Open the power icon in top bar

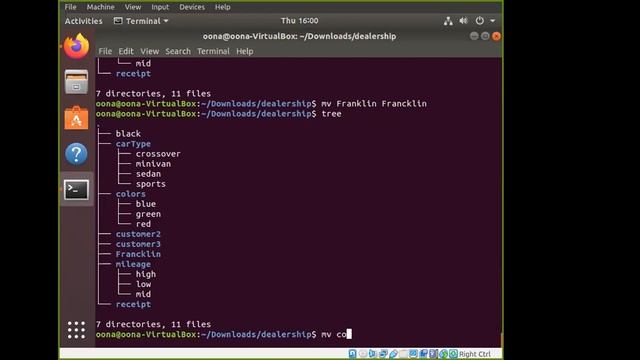(480, 21)
